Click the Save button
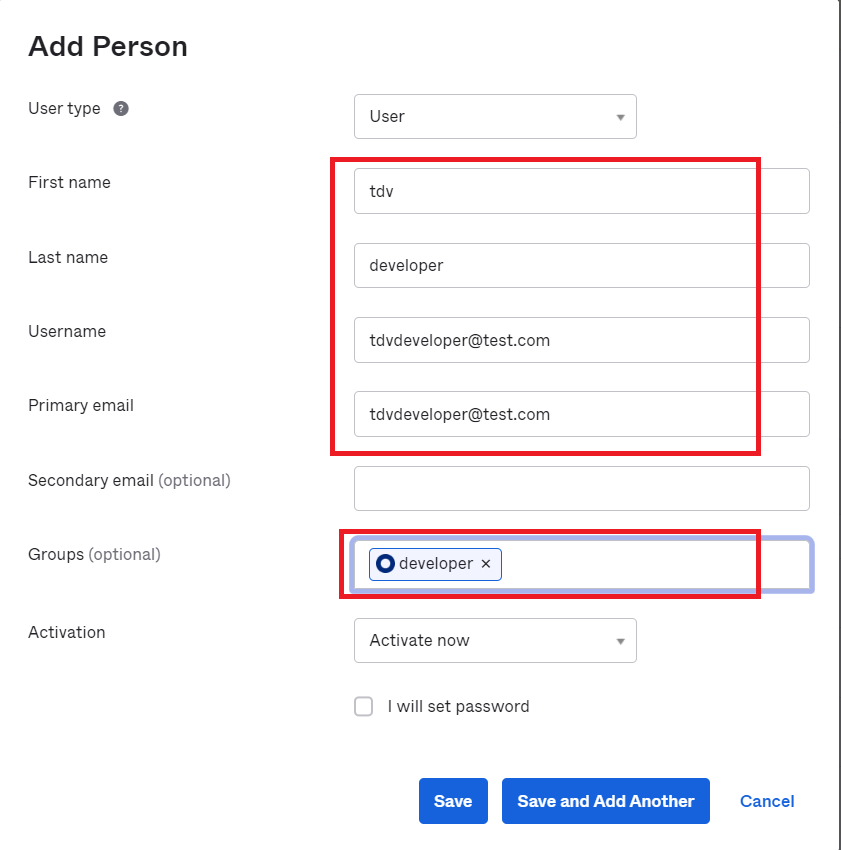841x850 pixels. click(453, 801)
